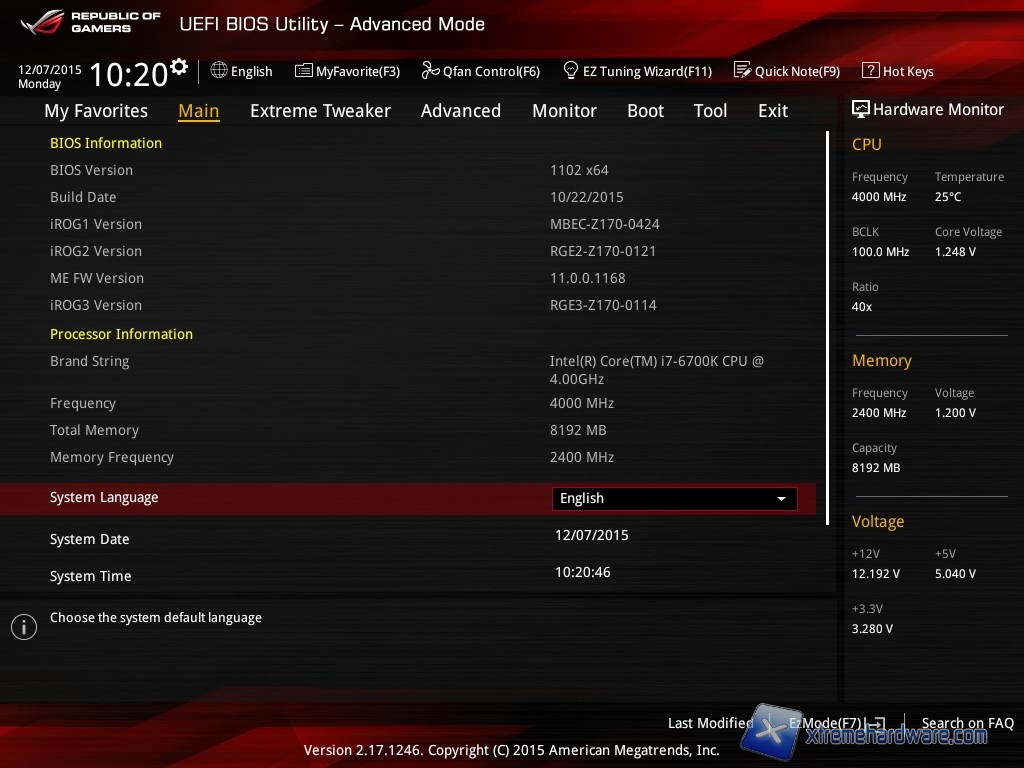Open Search on FAQ link
Viewport: 1024px width, 768px height.
point(967,723)
